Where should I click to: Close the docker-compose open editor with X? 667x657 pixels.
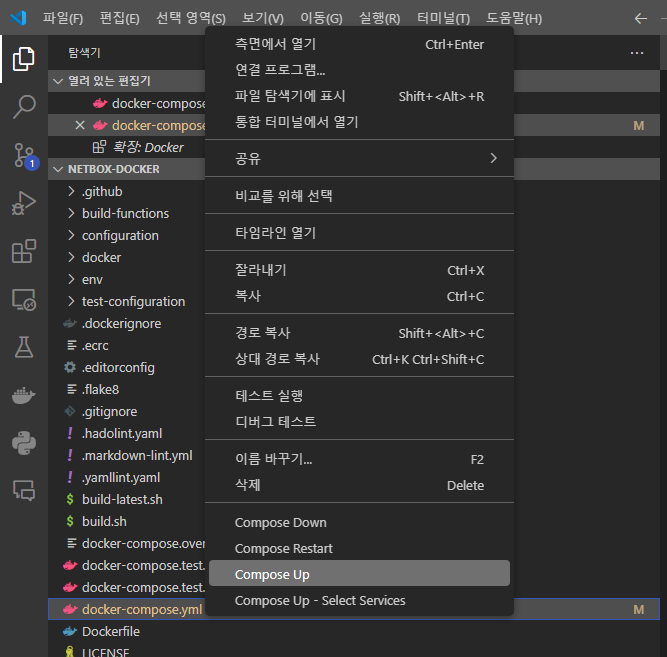point(80,126)
